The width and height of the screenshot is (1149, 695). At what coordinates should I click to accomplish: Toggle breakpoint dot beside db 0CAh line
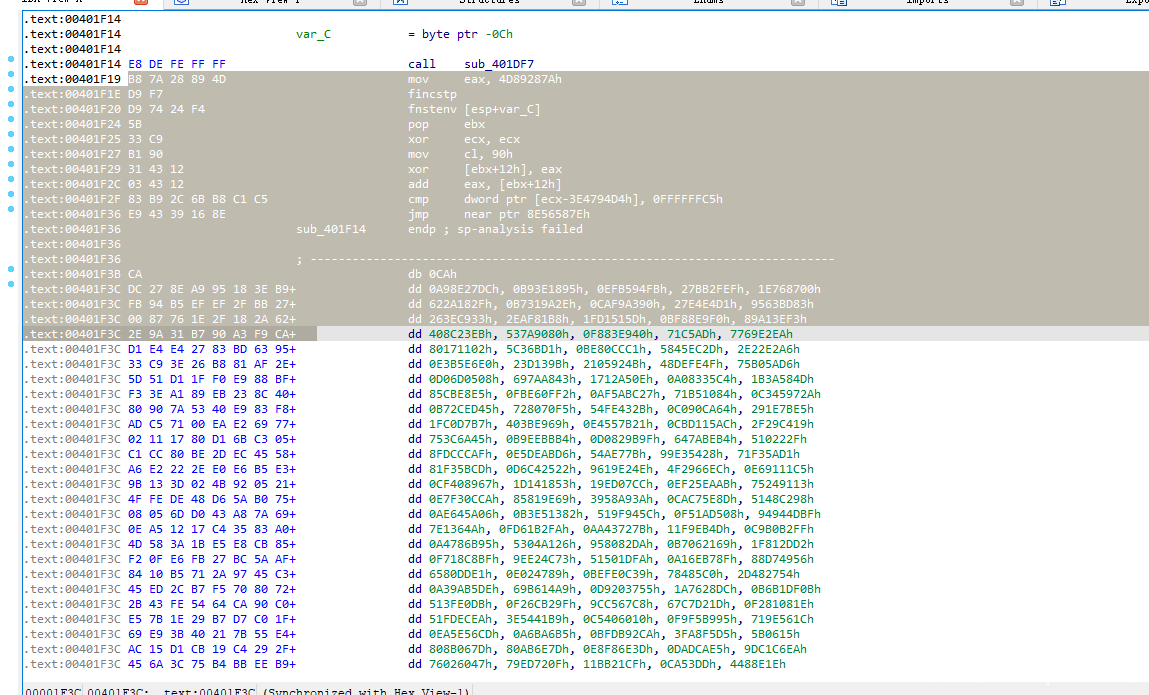point(9,269)
